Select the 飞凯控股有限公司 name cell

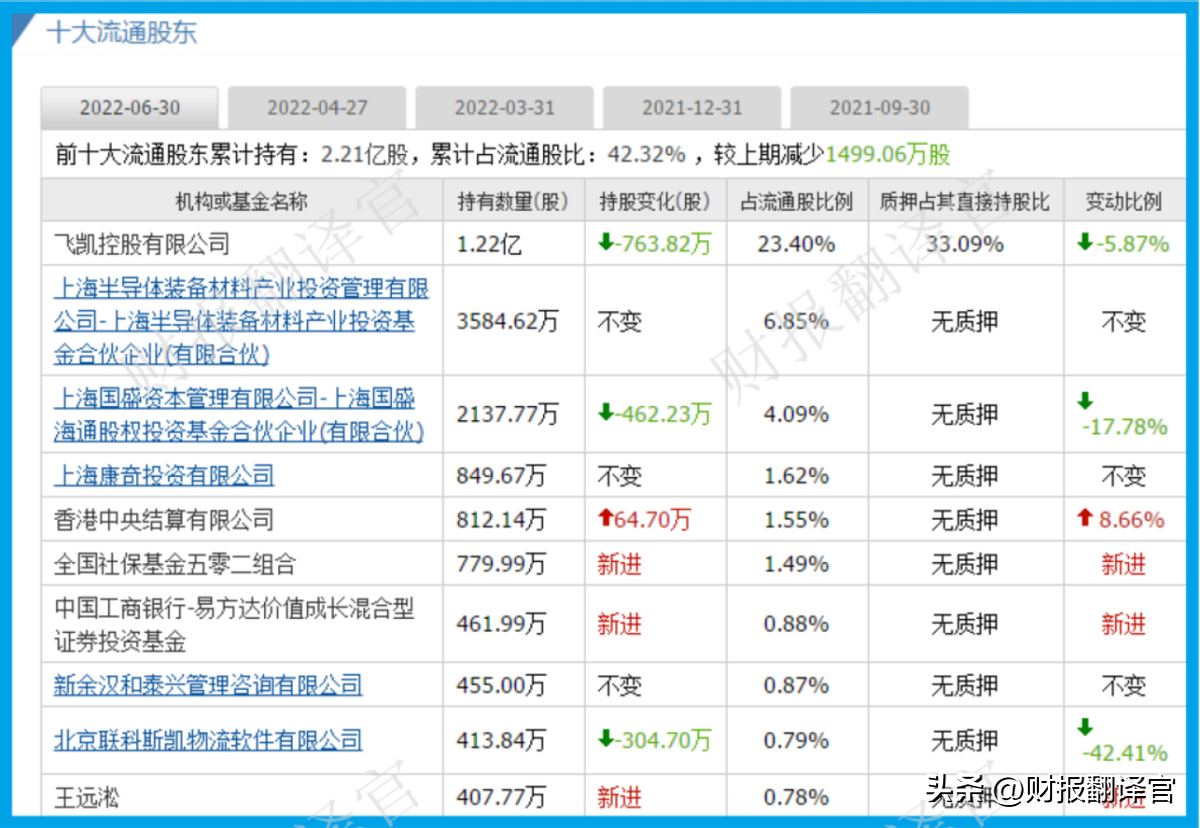pyautogui.click(x=142, y=243)
